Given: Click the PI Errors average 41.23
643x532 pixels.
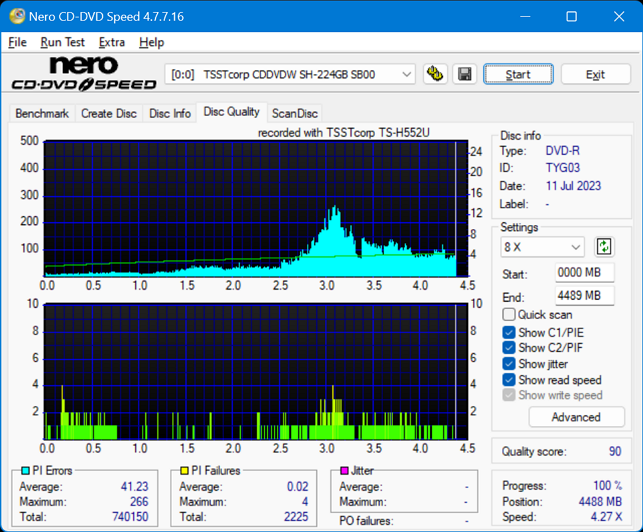Looking at the screenshot, I should tap(134, 486).
